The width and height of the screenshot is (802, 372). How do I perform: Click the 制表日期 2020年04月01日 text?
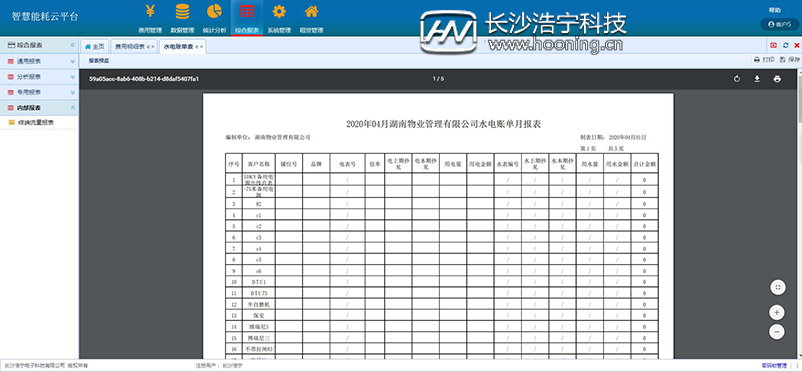[x=613, y=138]
